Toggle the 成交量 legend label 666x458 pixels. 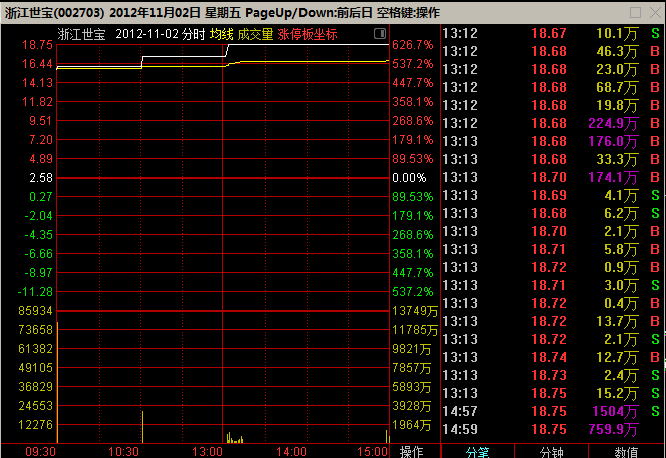coord(254,34)
